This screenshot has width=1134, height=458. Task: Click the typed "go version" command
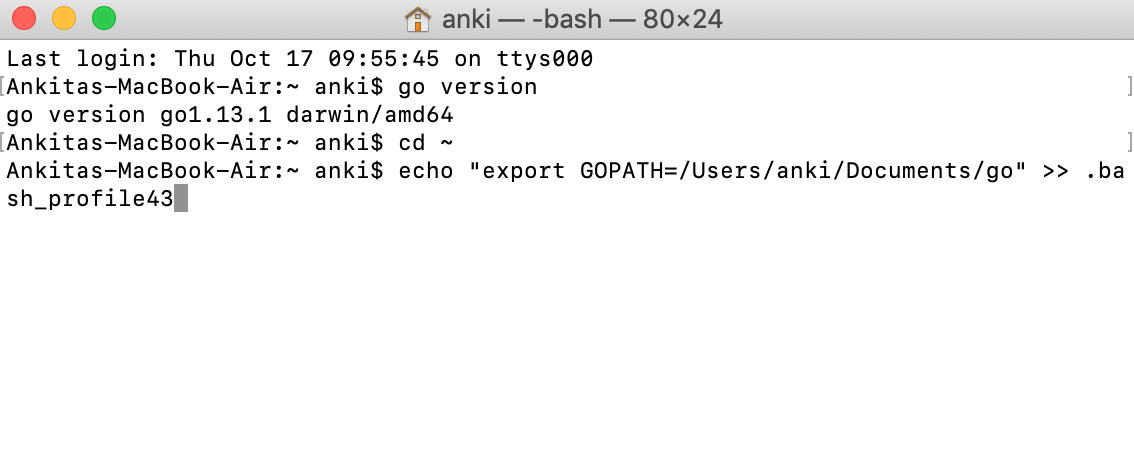[x=467, y=87]
